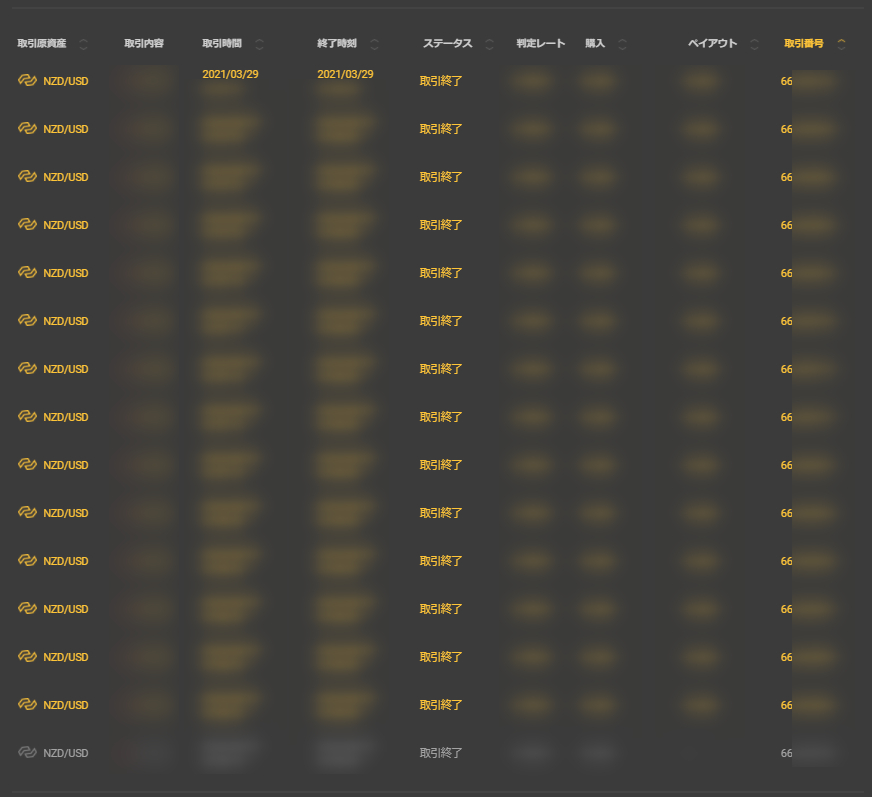This screenshot has width=872, height=797.
Task: Click the greyed-out NZD/USD pair icon
Action: (x=27, y=753)
